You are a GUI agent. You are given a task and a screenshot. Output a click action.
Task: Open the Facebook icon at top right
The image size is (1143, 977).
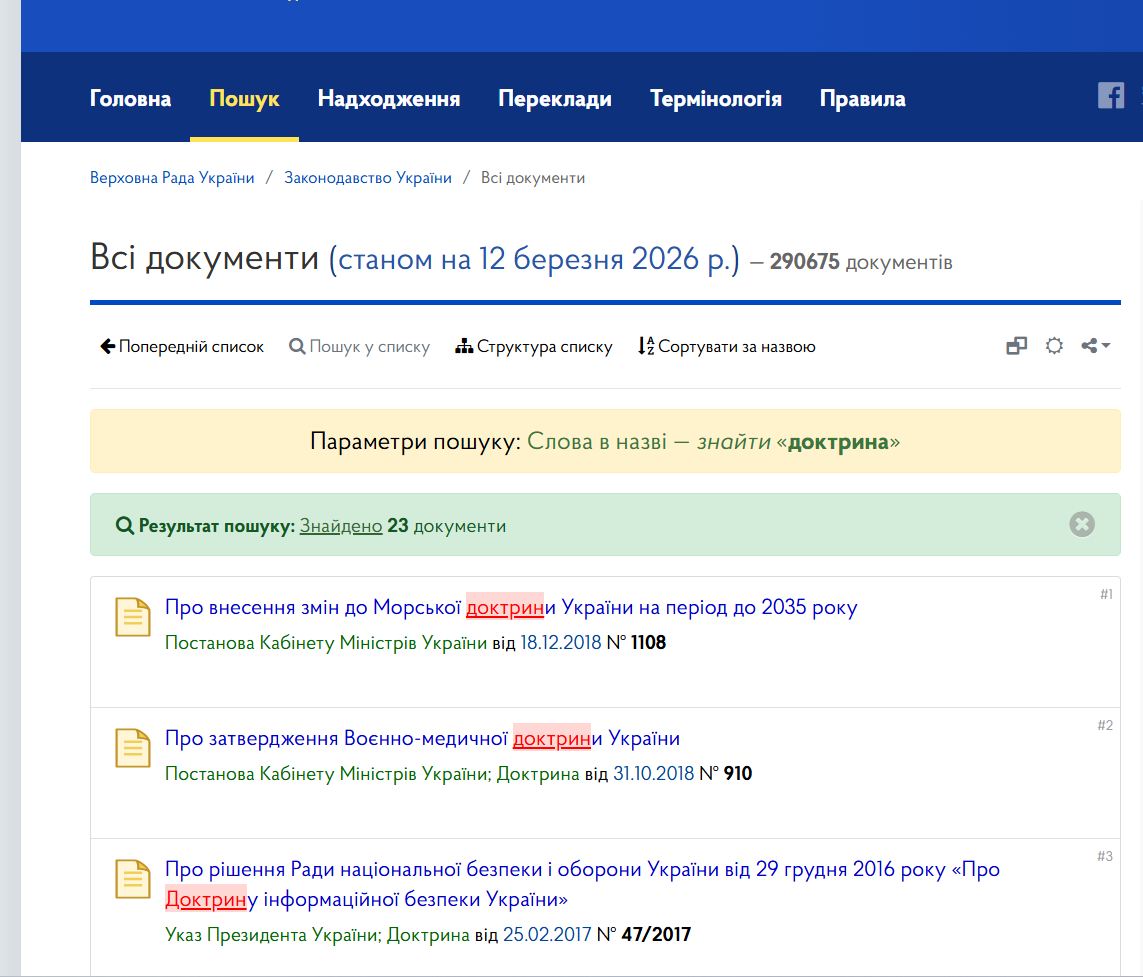point(1111,96)
